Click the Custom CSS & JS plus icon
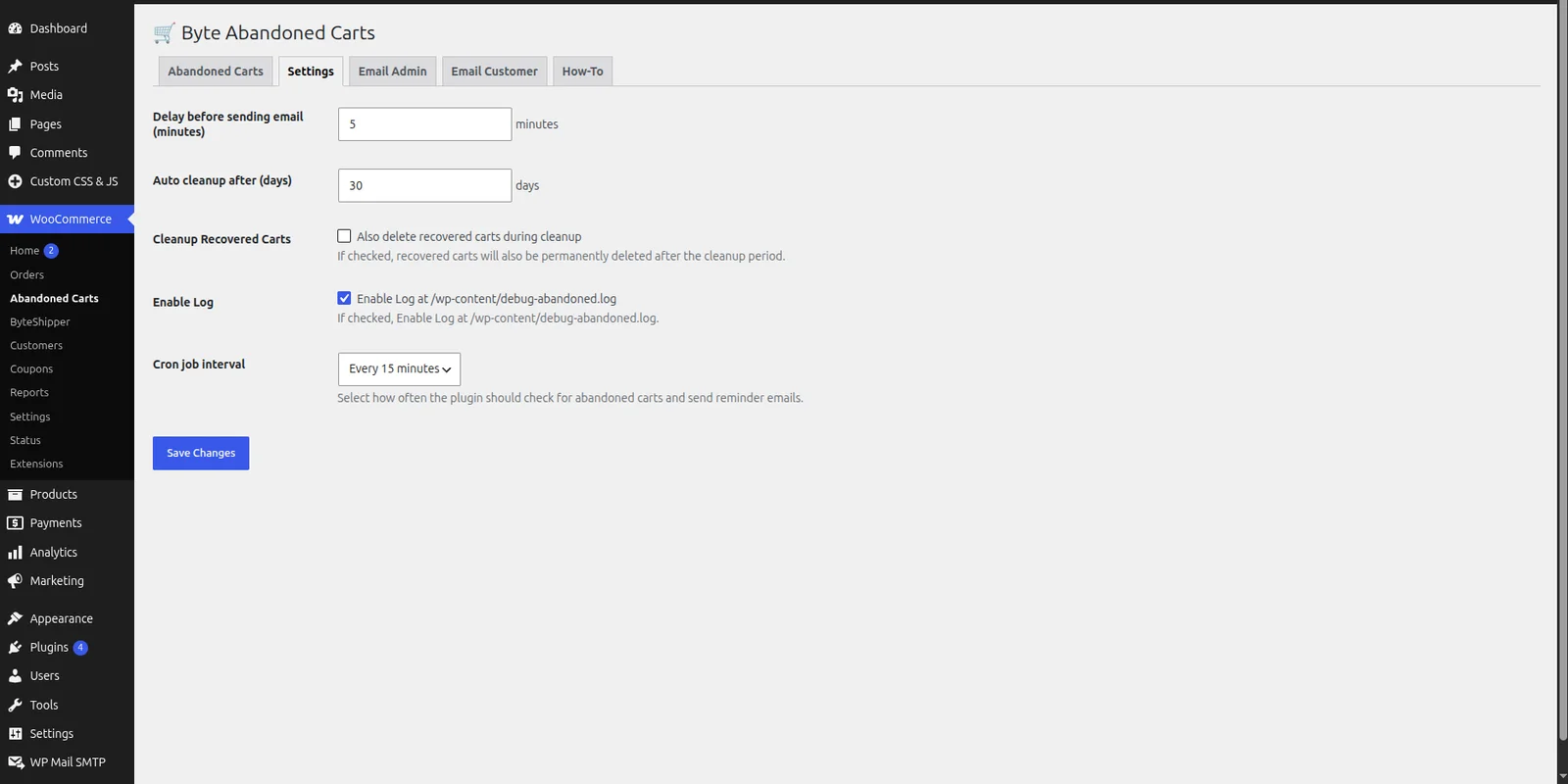1568x784 pixels. click(x=15, y=181)
